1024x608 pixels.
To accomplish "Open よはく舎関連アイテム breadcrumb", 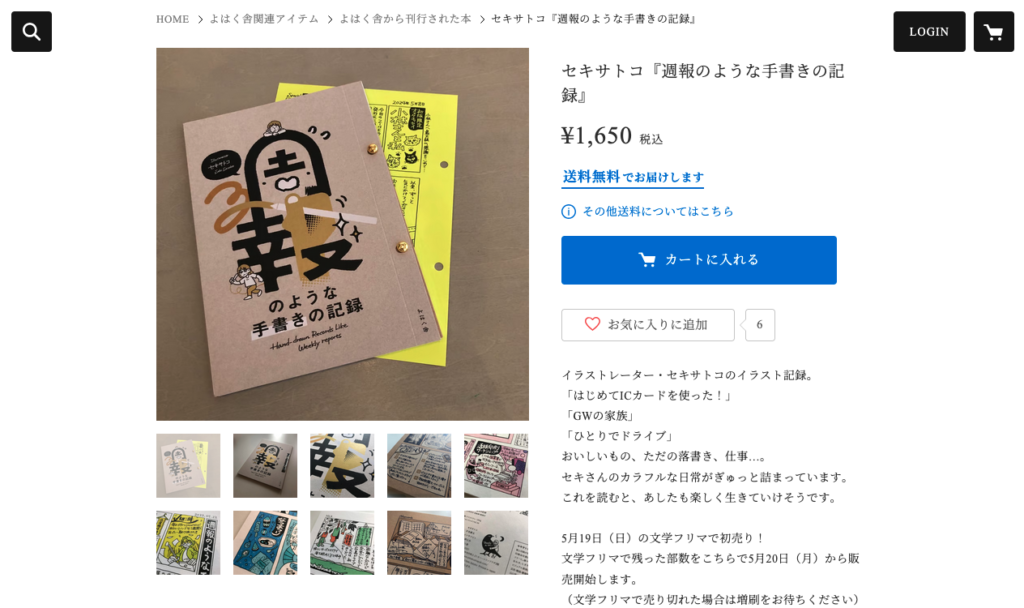I will (264, 19).
